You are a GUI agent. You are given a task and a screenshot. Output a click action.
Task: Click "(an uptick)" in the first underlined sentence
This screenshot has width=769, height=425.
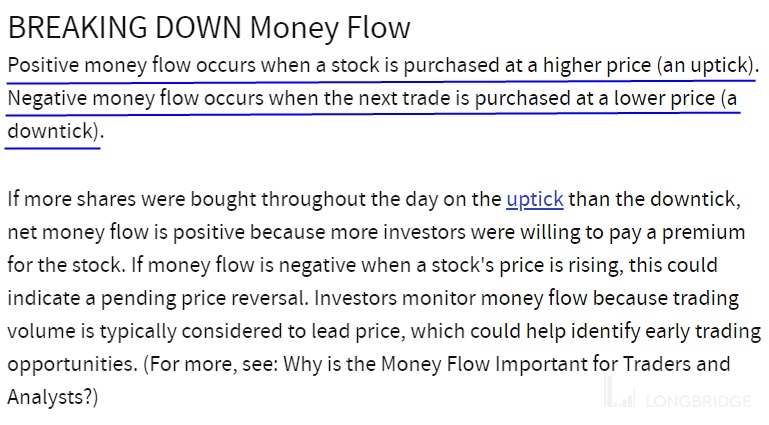(x=707, y=65)
